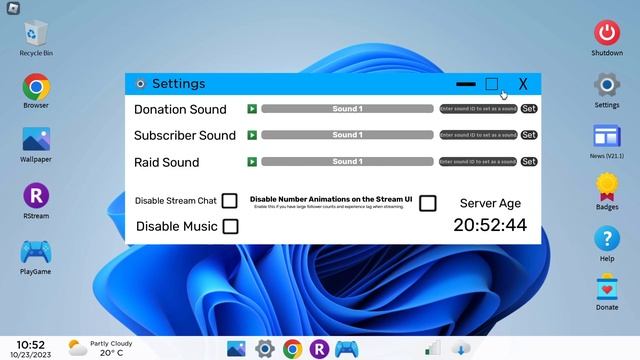Click the weather Partly Cloudy widget
Screen dimensions: 640x360
(x=100, y=348)
